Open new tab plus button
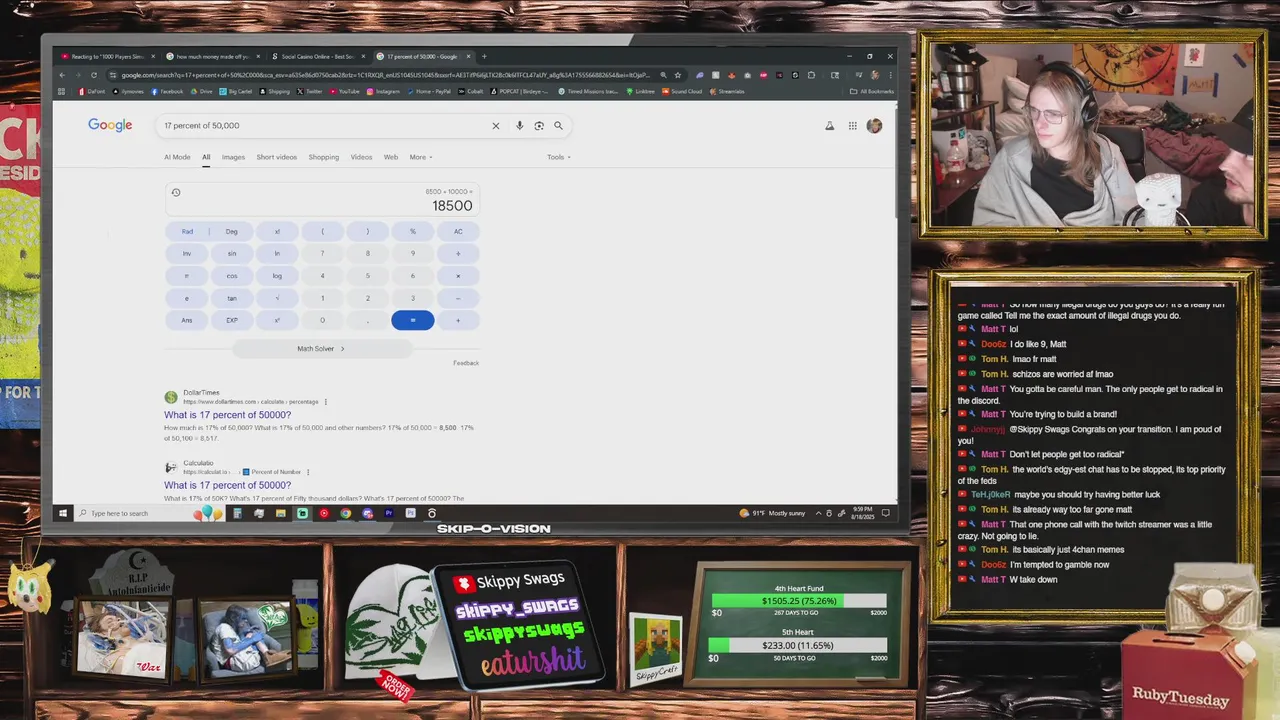The width and height of the screenshot is (1280, 720). (484, 56)
